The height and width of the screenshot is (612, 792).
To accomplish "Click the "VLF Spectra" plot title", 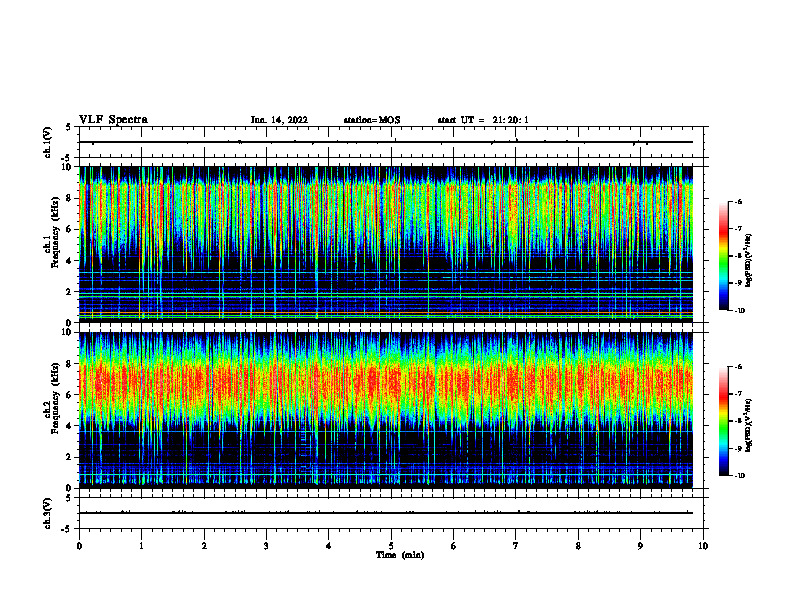I will click(x=113, y=120).
